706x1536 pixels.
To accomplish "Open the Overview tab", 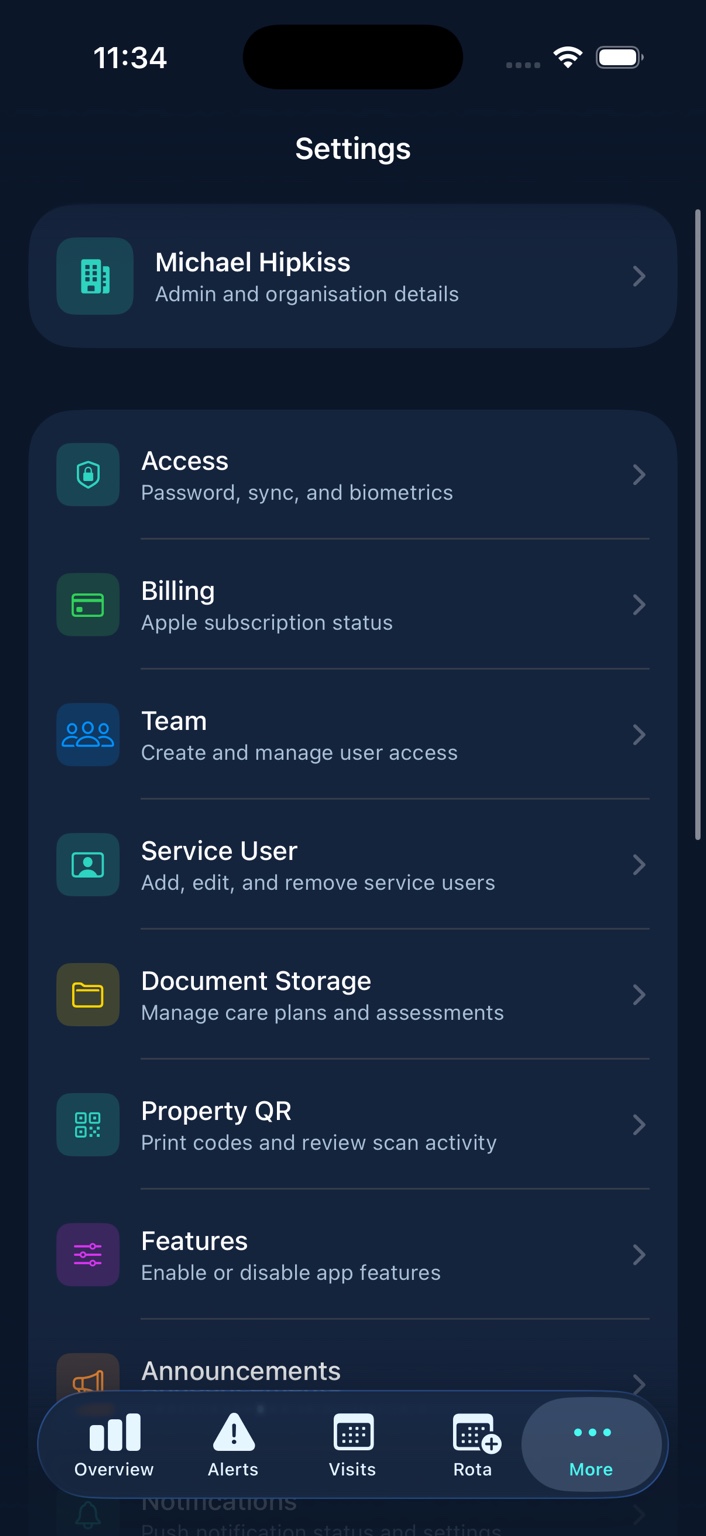I will click(114, 1446).
